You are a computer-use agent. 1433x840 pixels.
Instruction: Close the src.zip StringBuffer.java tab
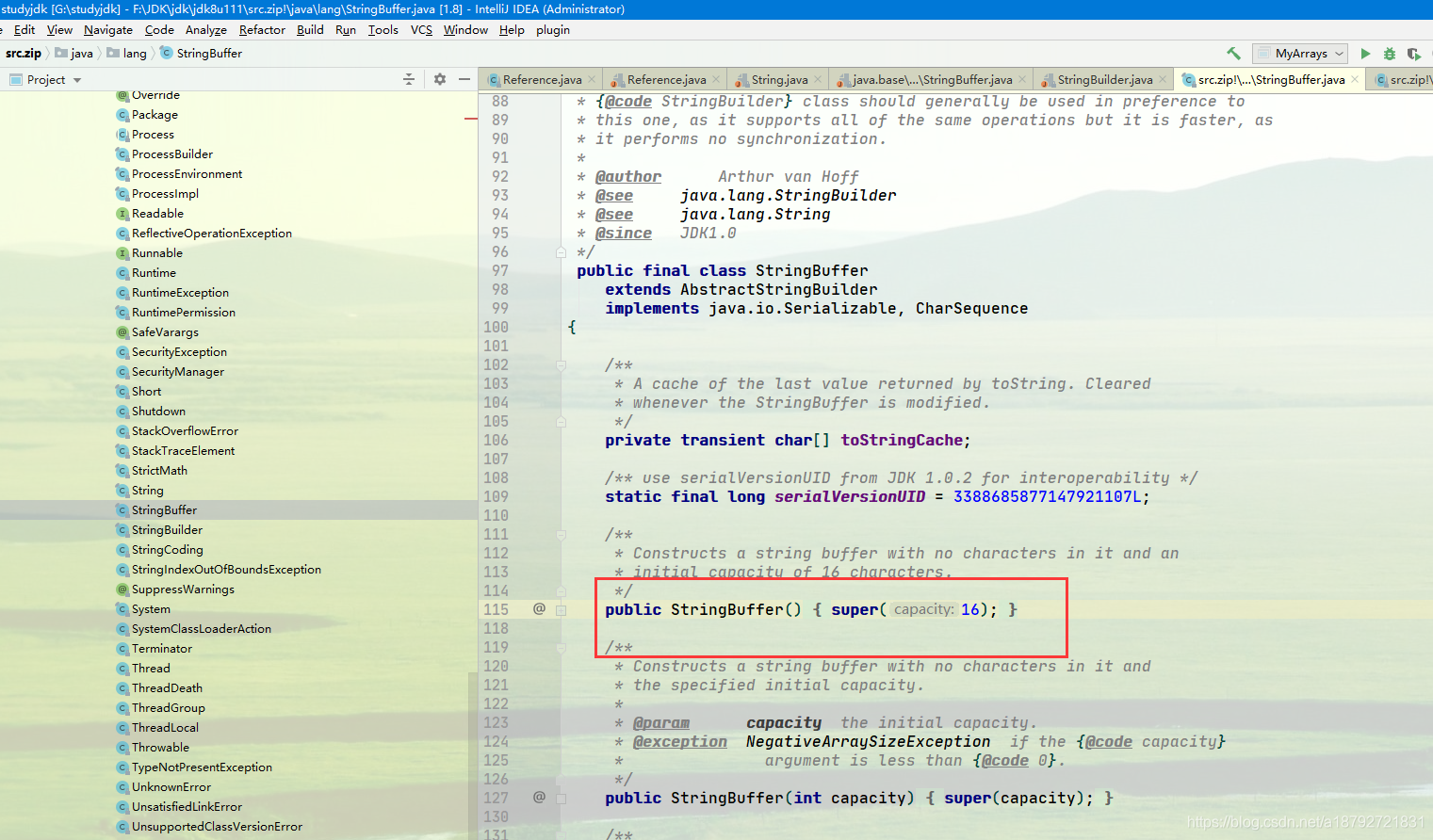pyautogui.click(x=1355, y=80)
